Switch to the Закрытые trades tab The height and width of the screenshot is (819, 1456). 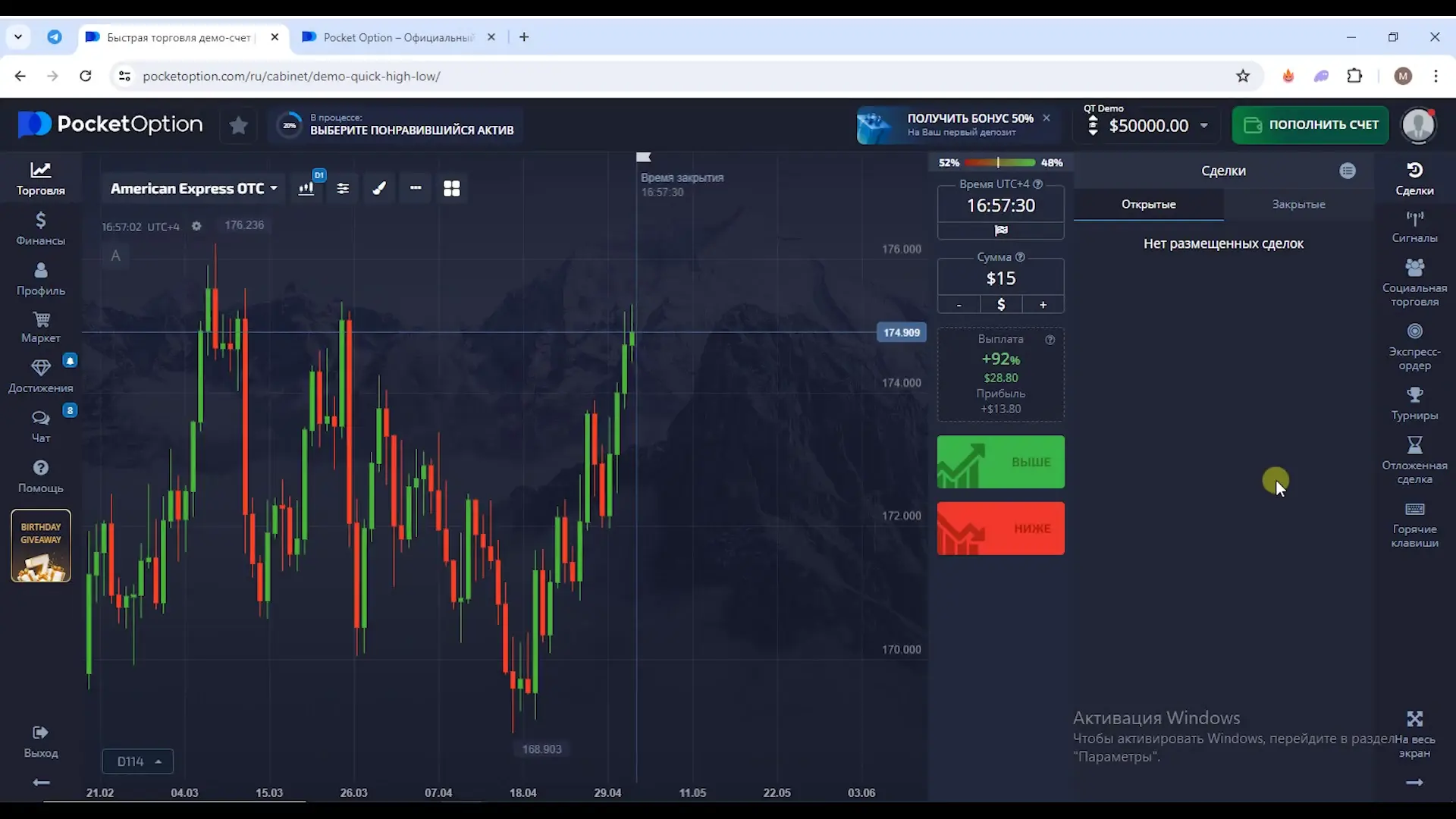tap(1298, 204)
